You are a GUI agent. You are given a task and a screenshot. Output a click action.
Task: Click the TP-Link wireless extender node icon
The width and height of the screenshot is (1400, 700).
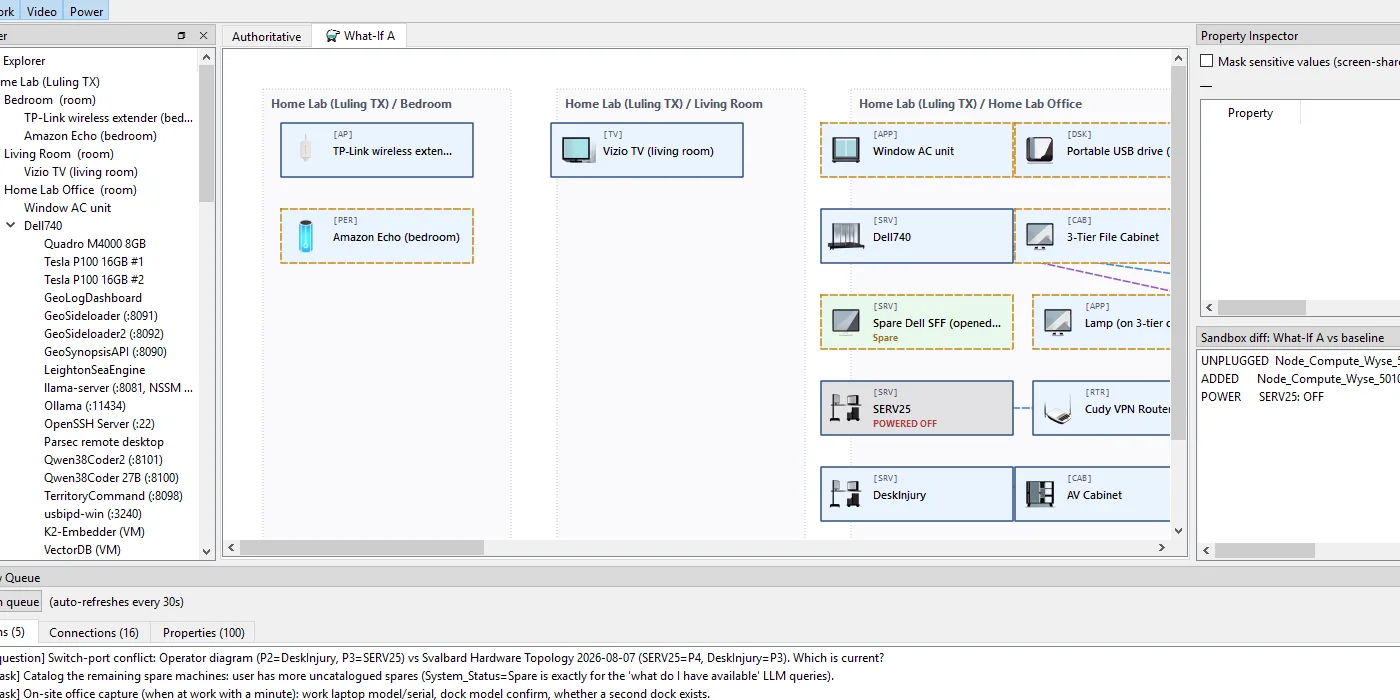tap(307, 150)
